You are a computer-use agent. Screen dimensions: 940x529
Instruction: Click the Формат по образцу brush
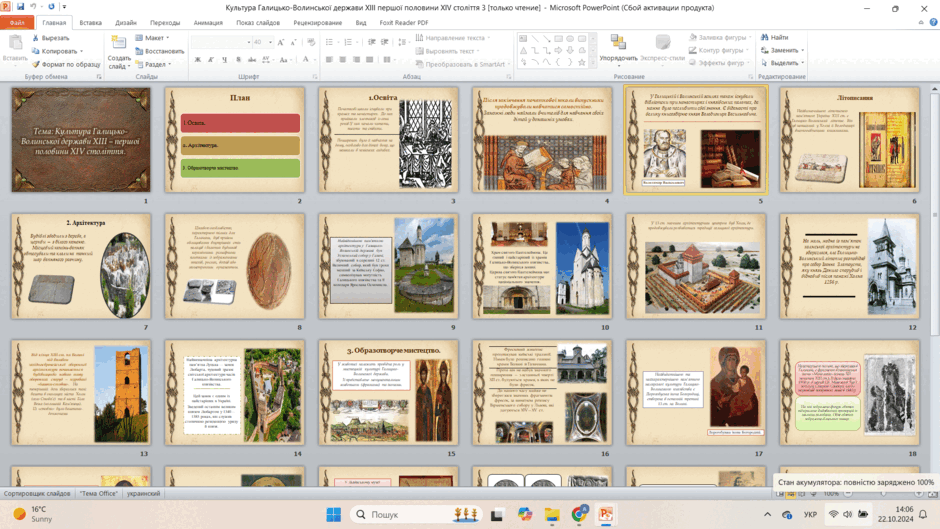[35, 64]
